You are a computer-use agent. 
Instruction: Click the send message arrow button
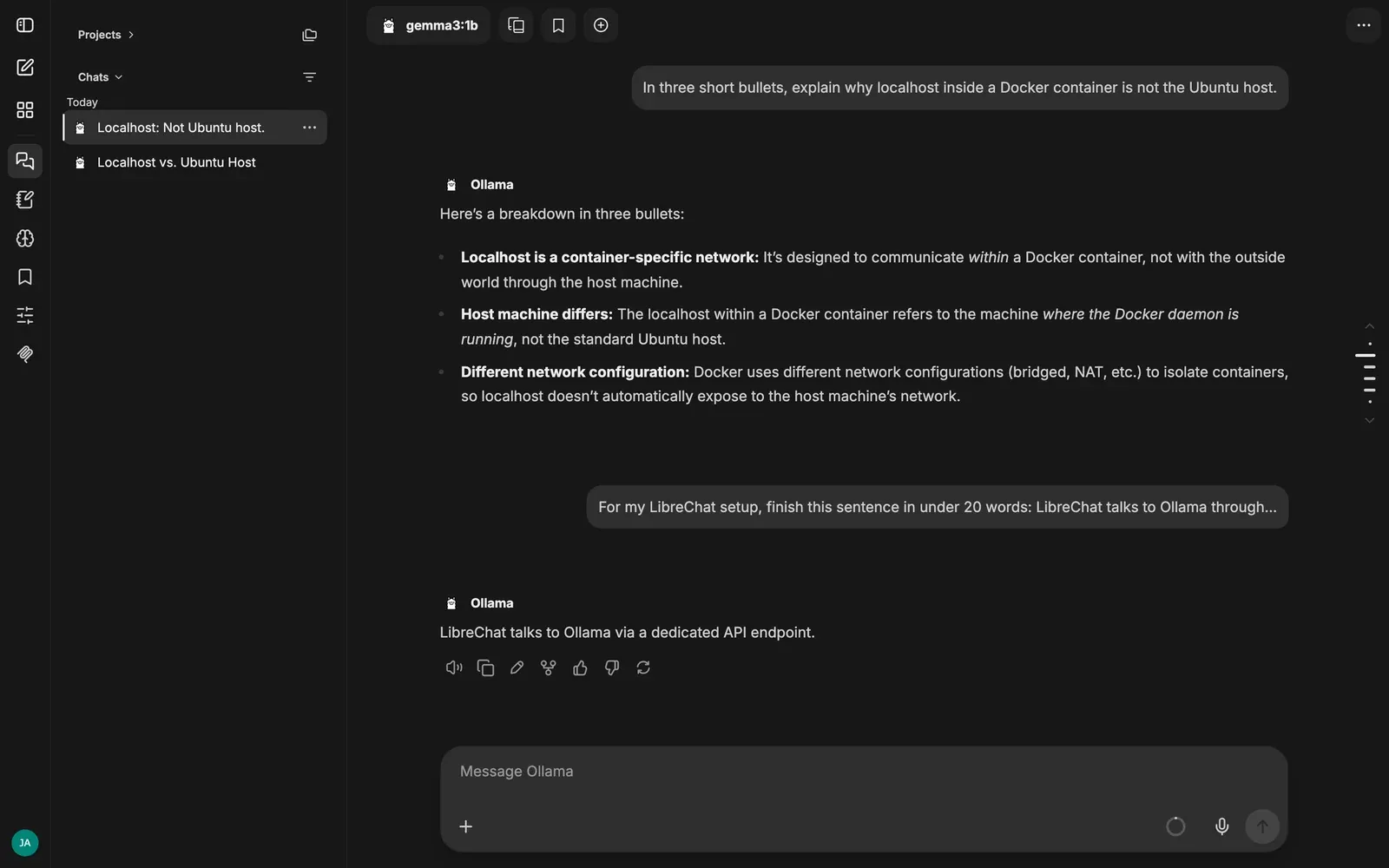coord(1262,826)
